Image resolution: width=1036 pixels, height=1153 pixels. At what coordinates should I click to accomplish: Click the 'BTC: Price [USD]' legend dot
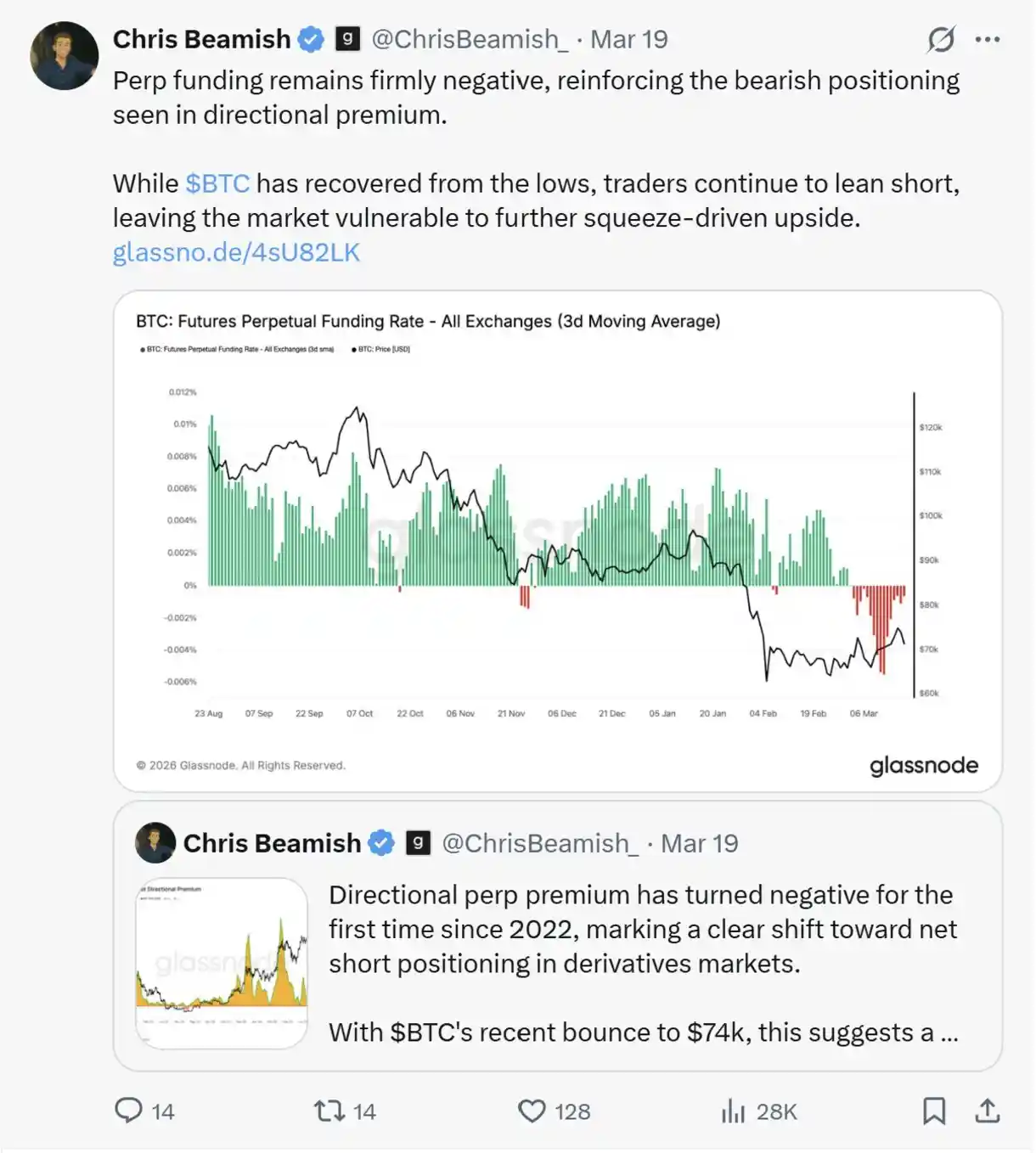[355, 348]
